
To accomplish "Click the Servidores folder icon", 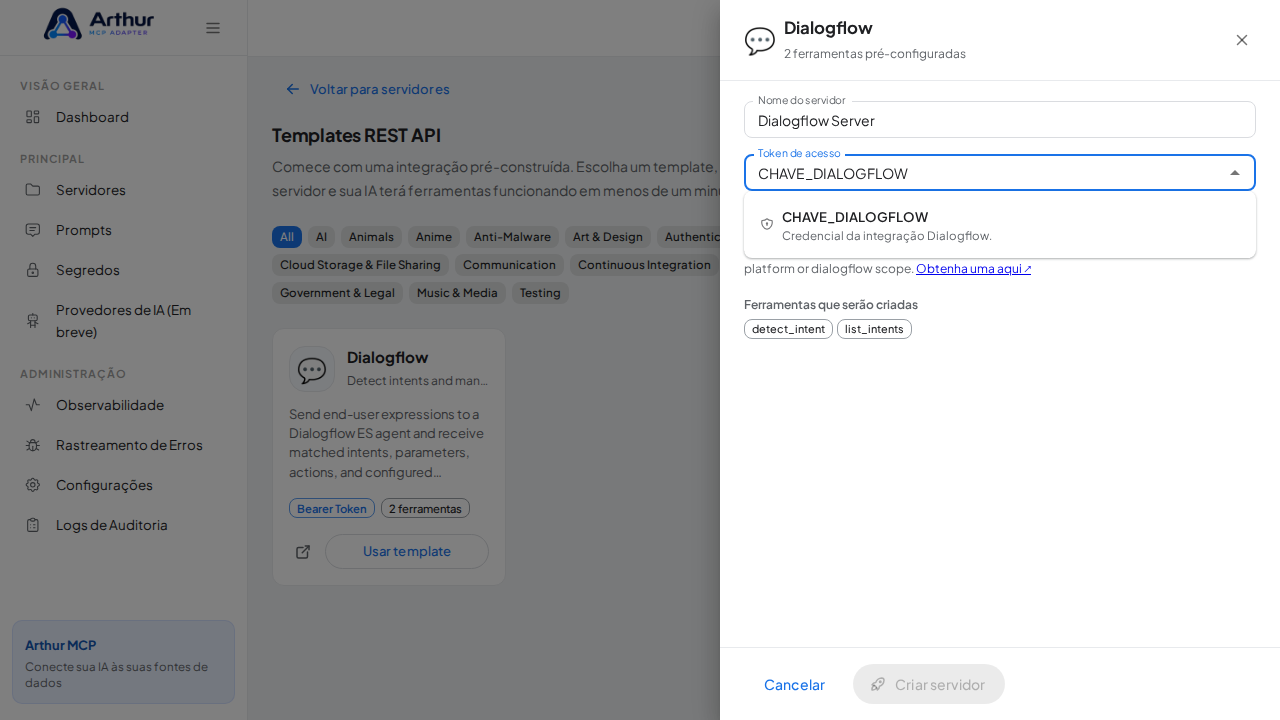I will pos(33,190).
